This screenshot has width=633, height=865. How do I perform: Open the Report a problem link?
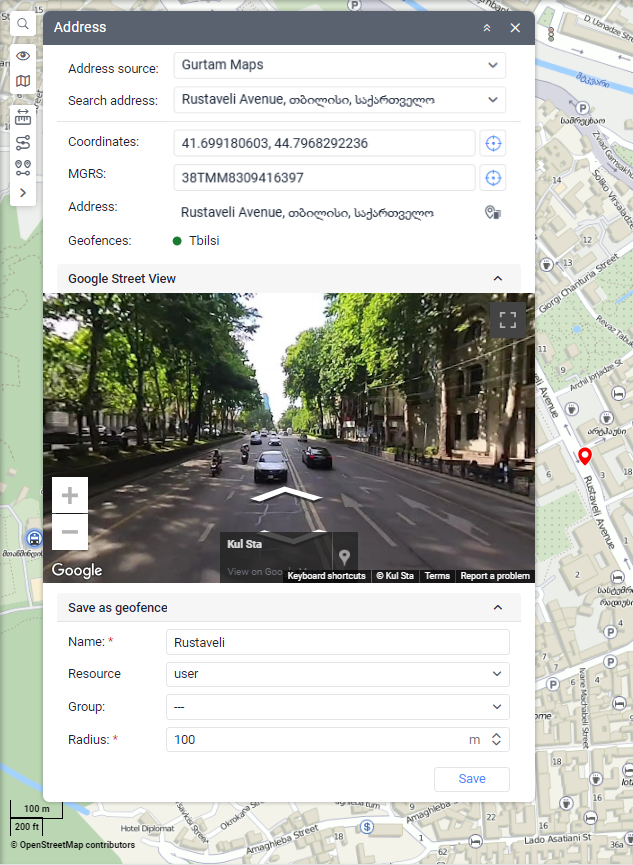click(495, 576)
